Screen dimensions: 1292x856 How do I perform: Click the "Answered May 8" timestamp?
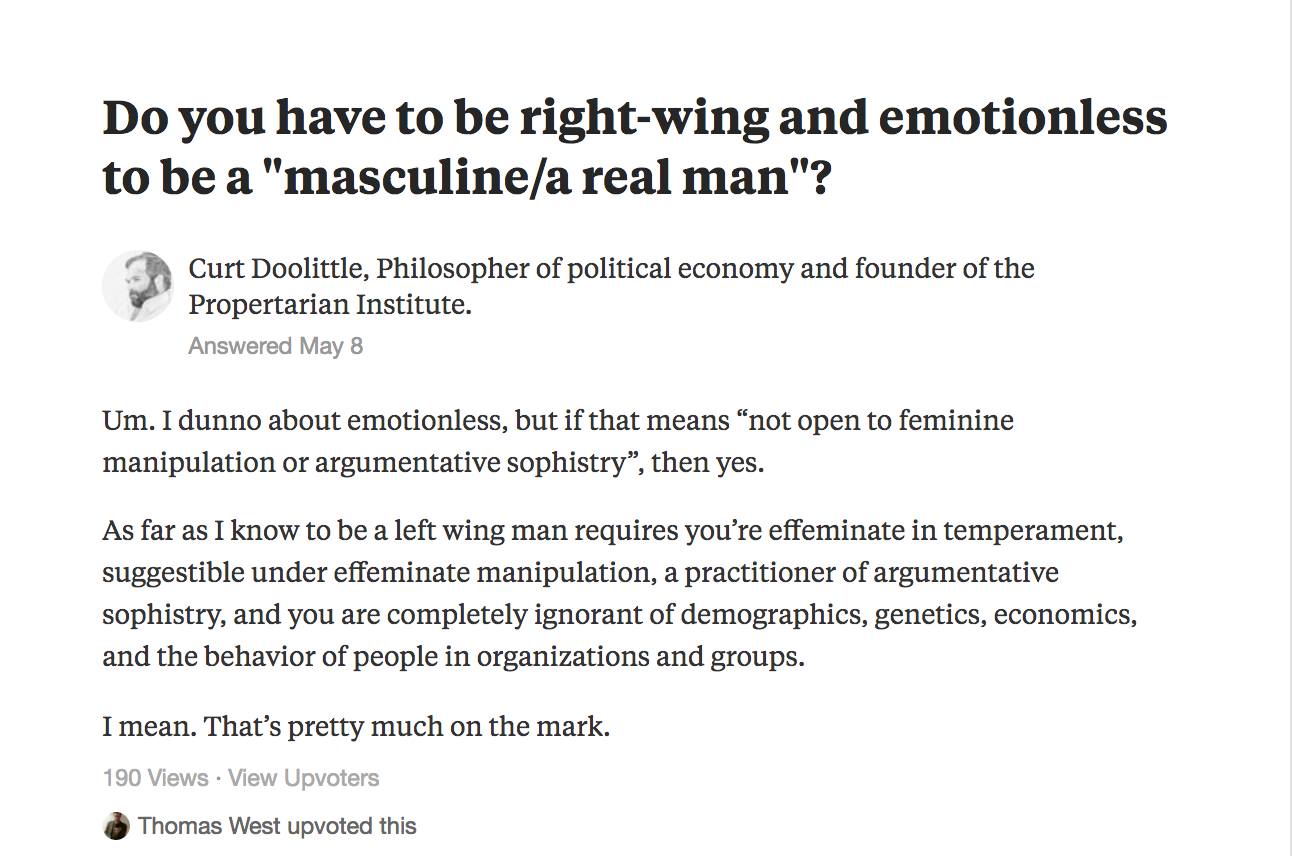[275, 346]
